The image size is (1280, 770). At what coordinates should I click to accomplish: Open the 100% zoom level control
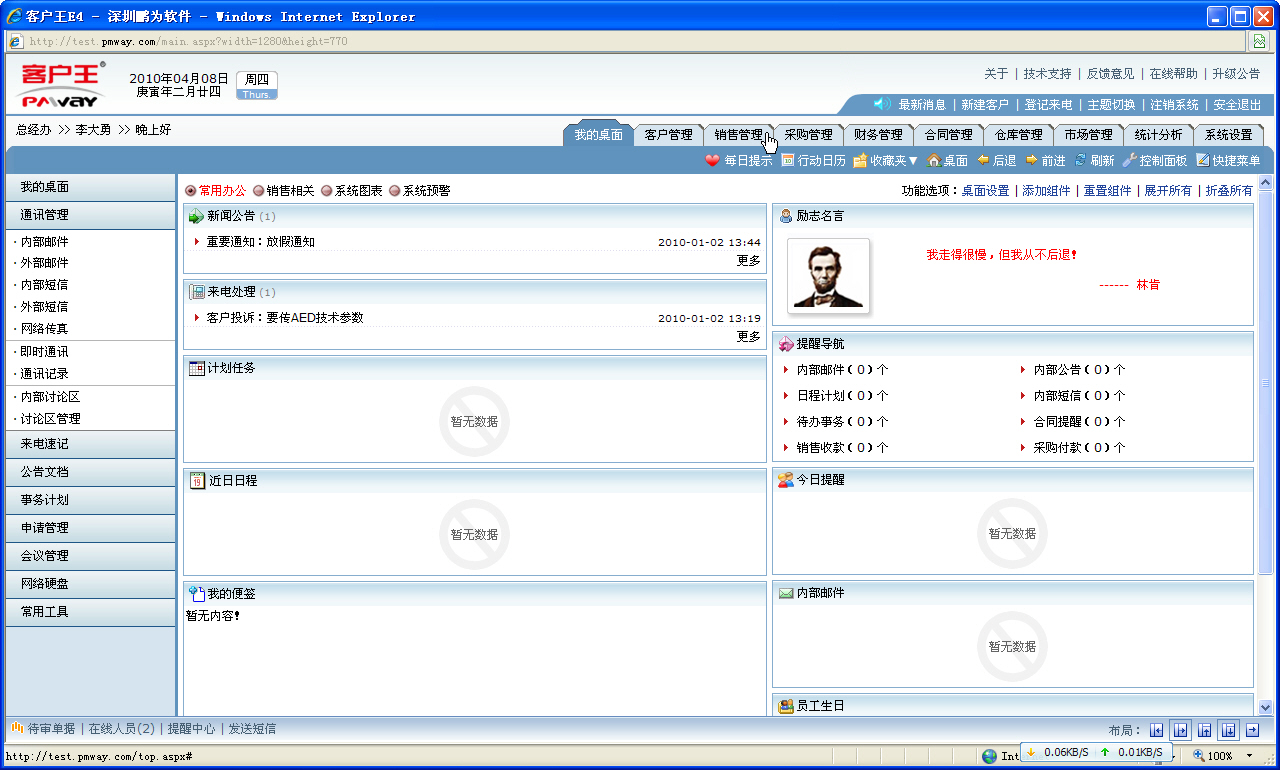coord(1220,756)
